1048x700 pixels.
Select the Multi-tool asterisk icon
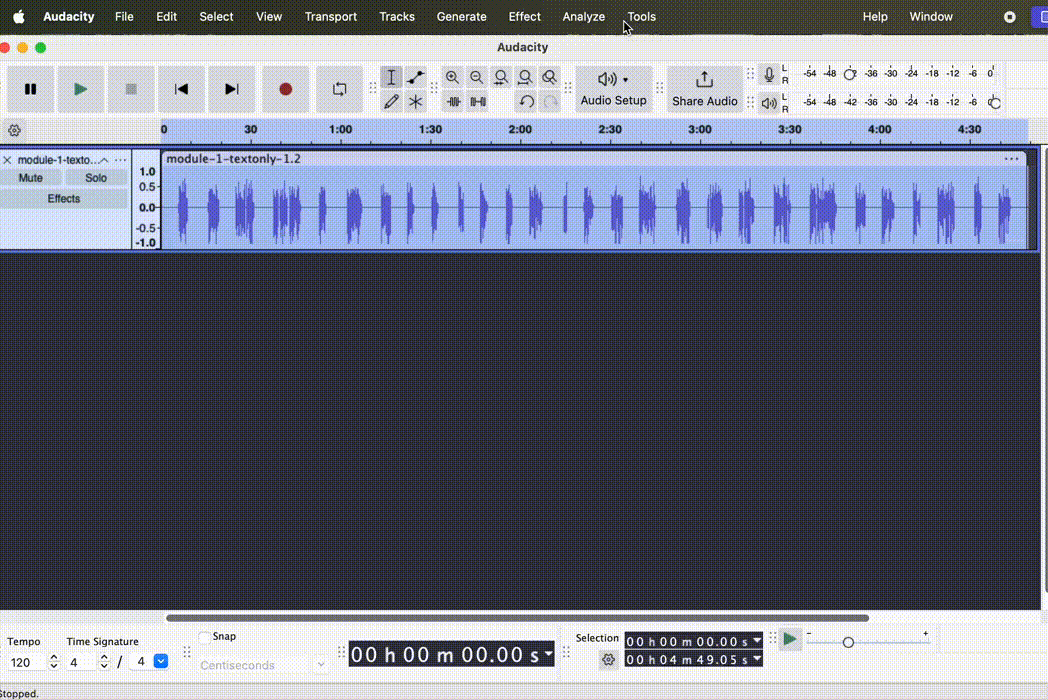point(415,102)
